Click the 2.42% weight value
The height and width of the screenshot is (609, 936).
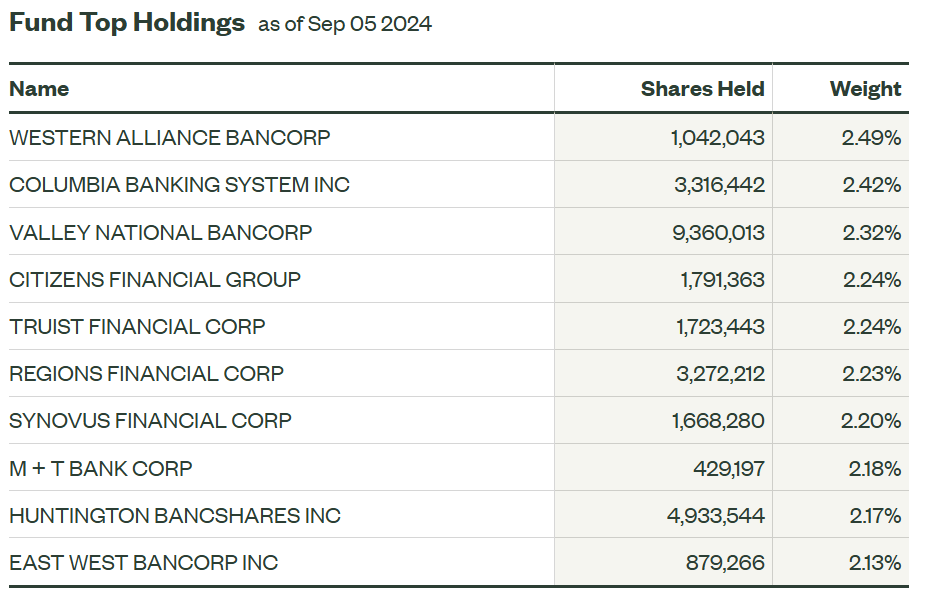click(x=871, y=185)
